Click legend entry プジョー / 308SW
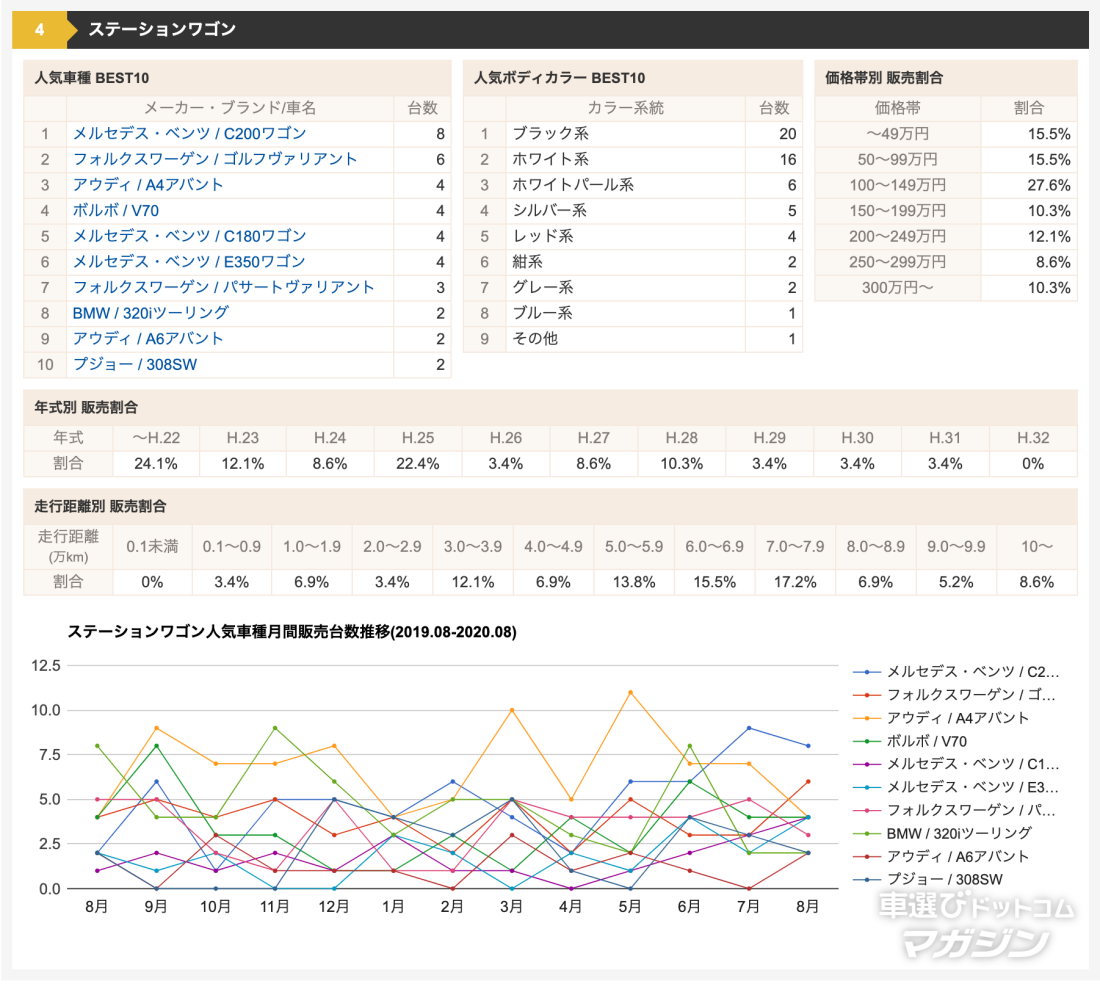Screen dimensions: 1100x984 (928, 879)
